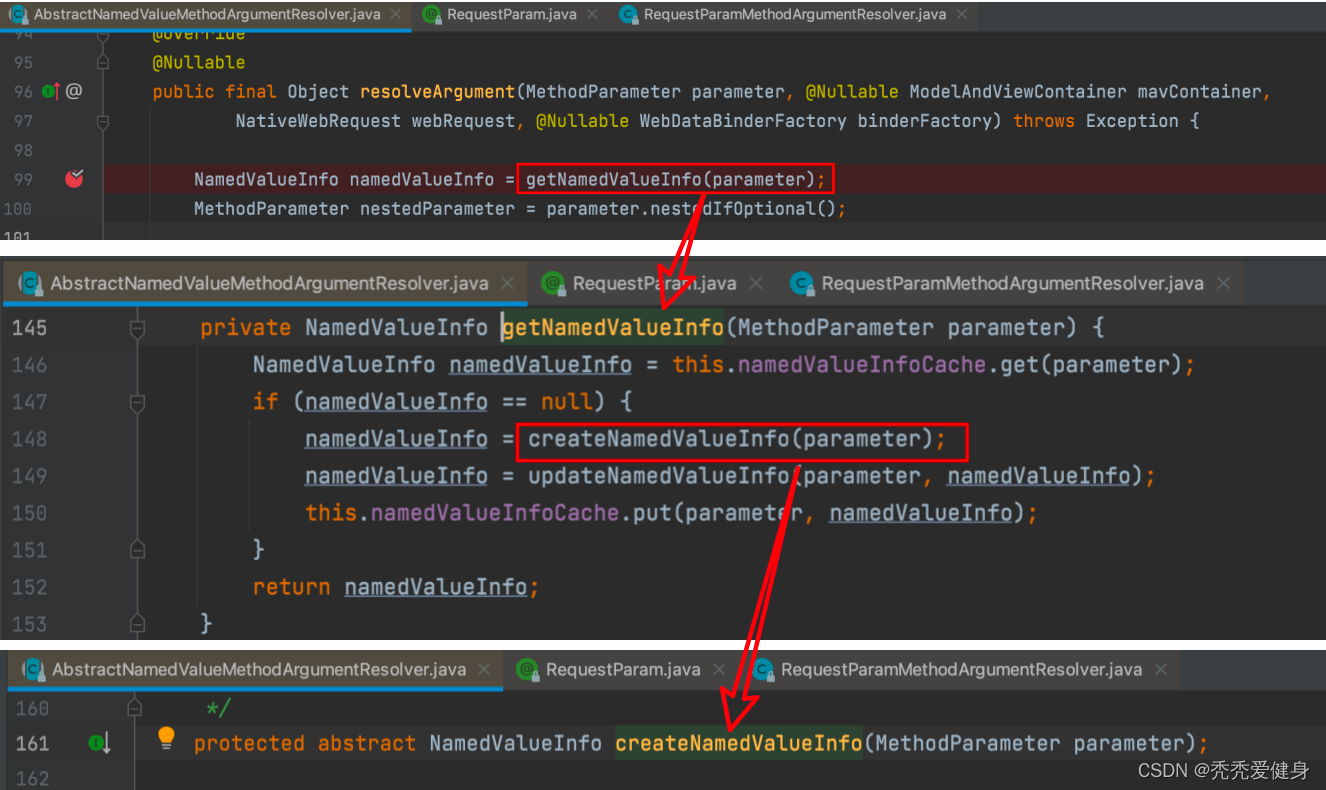Collapse the if-block fold marker on line 147

[137, 402]
